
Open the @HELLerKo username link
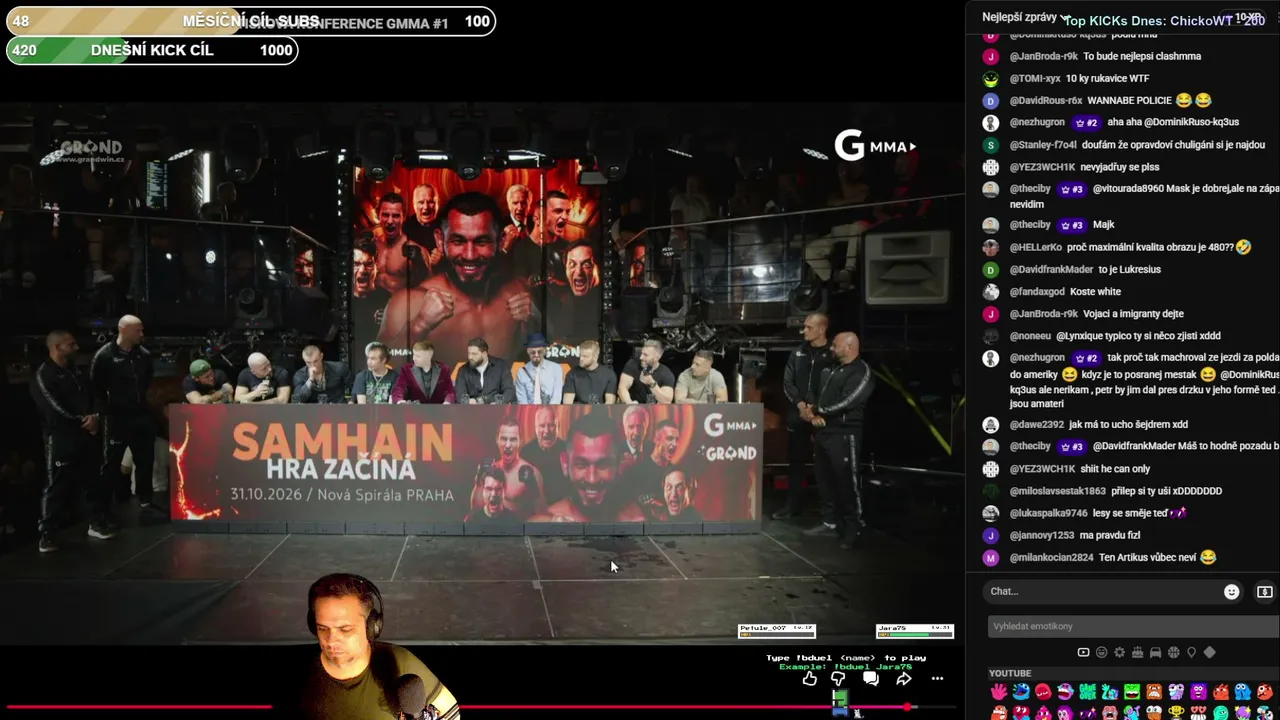coord(1036,247)
